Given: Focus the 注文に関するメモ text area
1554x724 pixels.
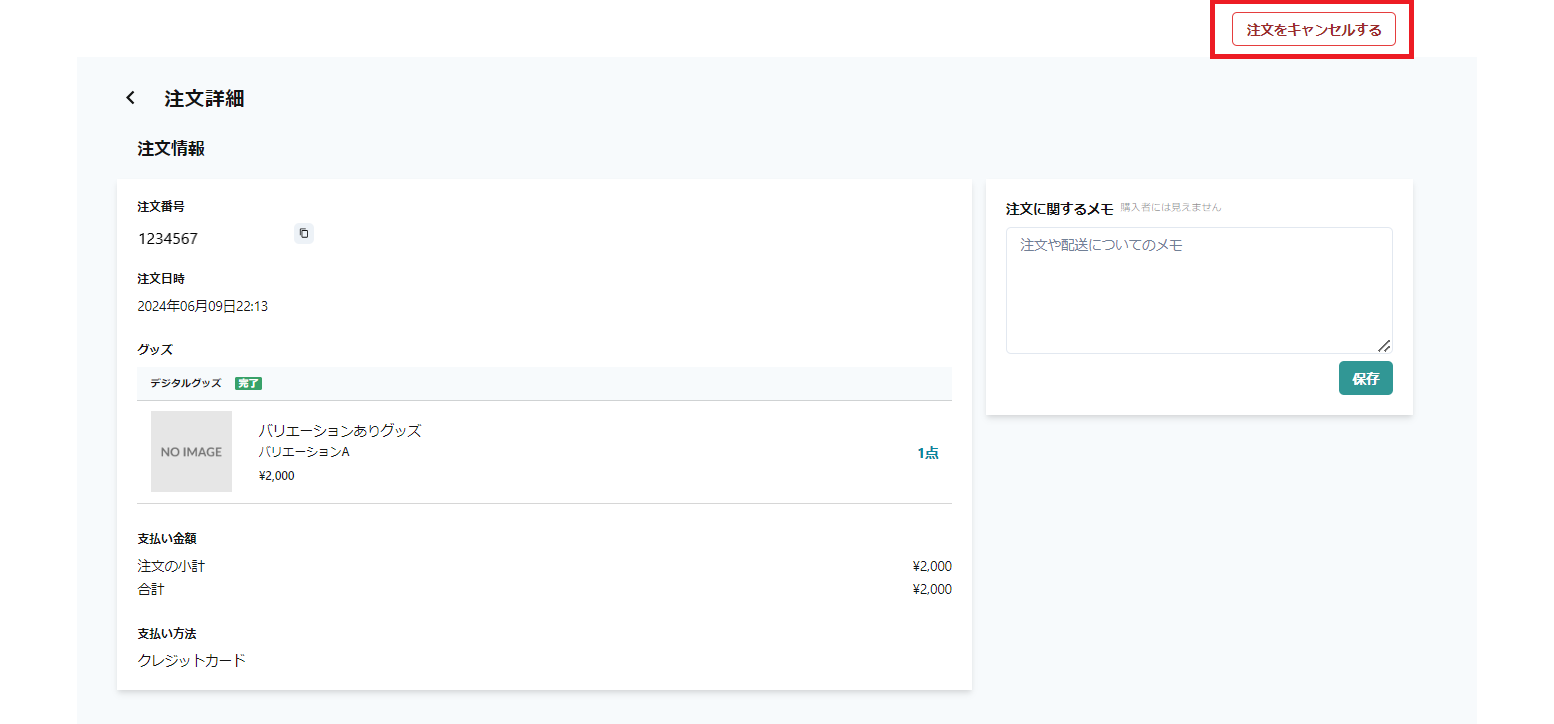Looking at the screenshot, I should click(1198, 290).
